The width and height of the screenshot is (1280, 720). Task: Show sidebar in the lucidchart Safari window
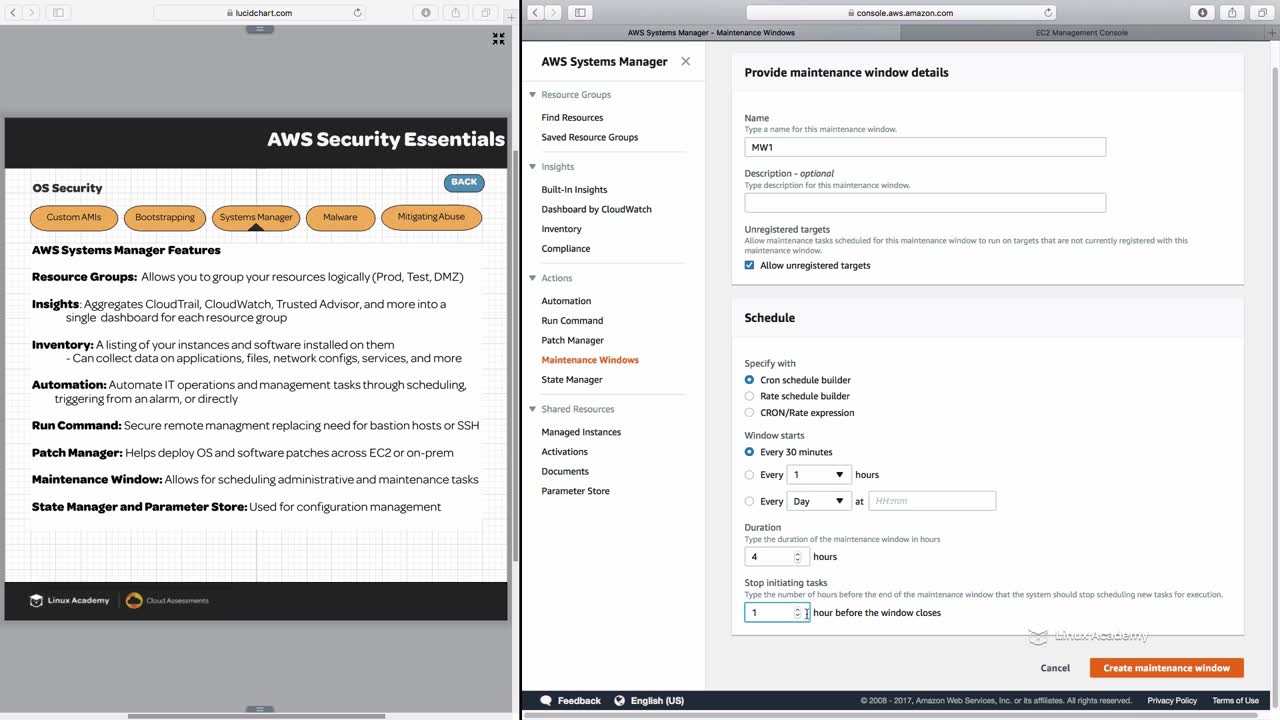point(58,13)
